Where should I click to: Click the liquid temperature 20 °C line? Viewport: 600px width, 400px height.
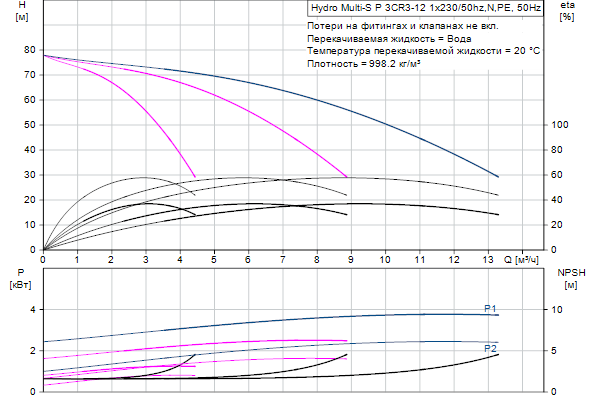[424, 50]
